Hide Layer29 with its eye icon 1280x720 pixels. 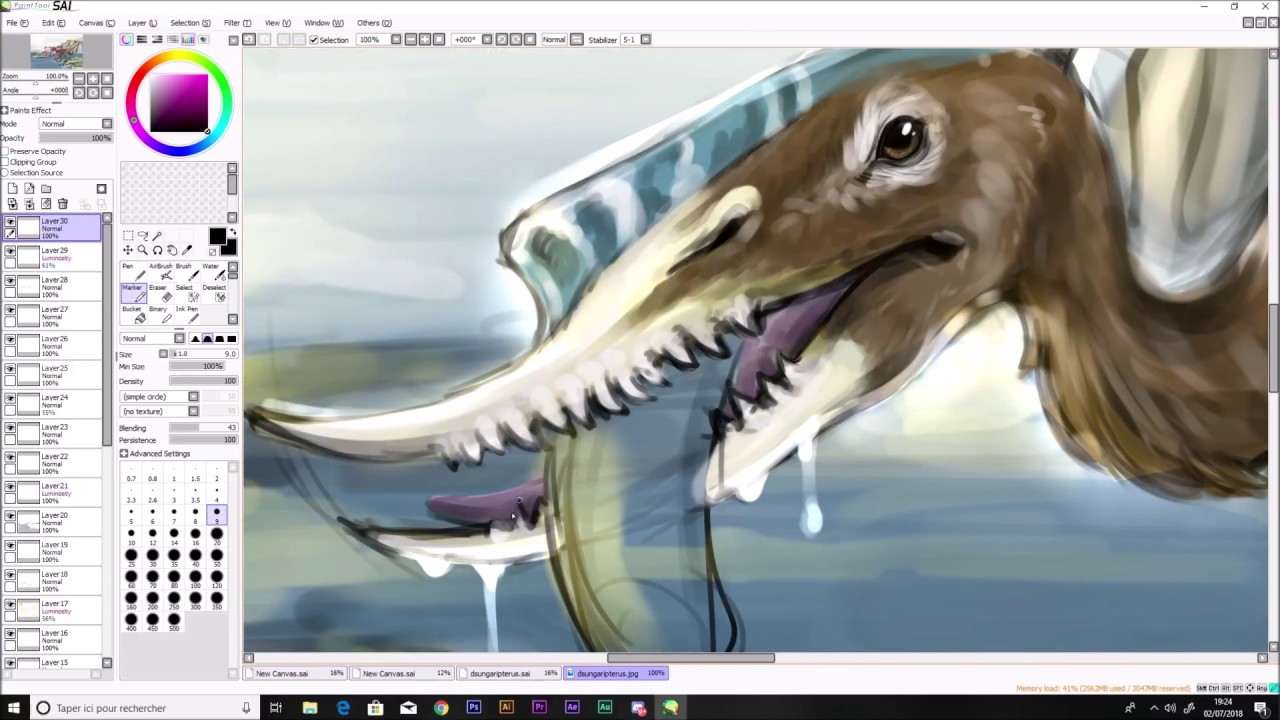(x=10, y=251)
